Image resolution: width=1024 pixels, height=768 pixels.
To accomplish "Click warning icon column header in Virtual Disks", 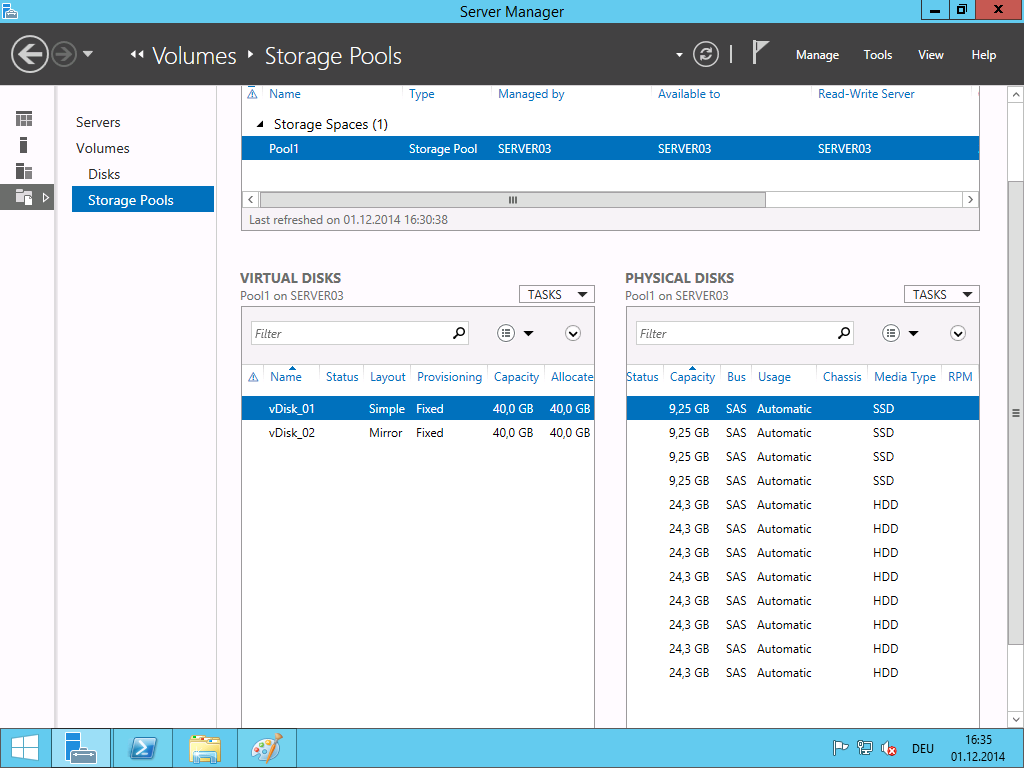I will tap(253, 377).
